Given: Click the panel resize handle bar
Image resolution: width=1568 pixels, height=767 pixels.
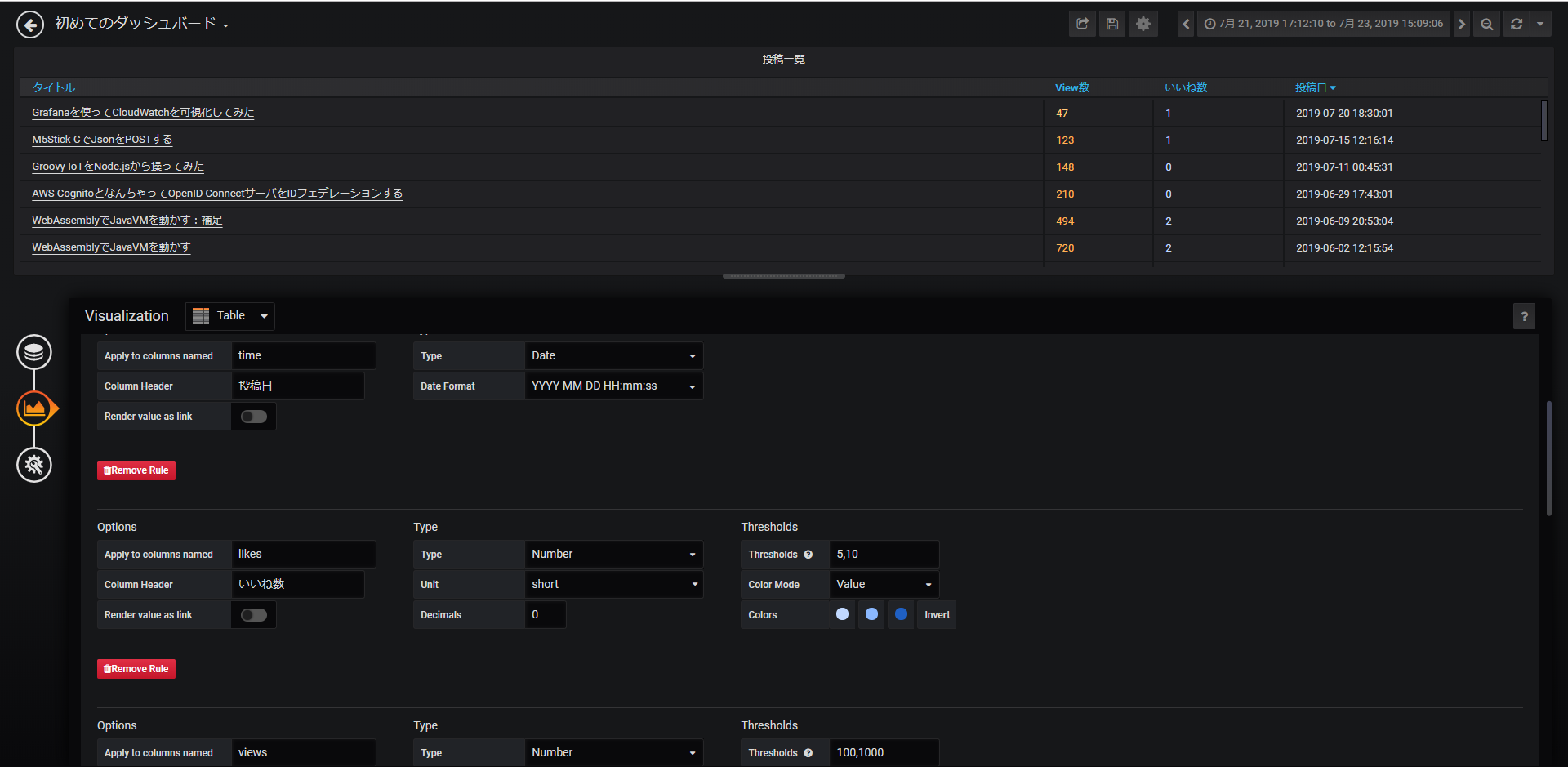Looking at the screenshot, I should coord(784,276).
